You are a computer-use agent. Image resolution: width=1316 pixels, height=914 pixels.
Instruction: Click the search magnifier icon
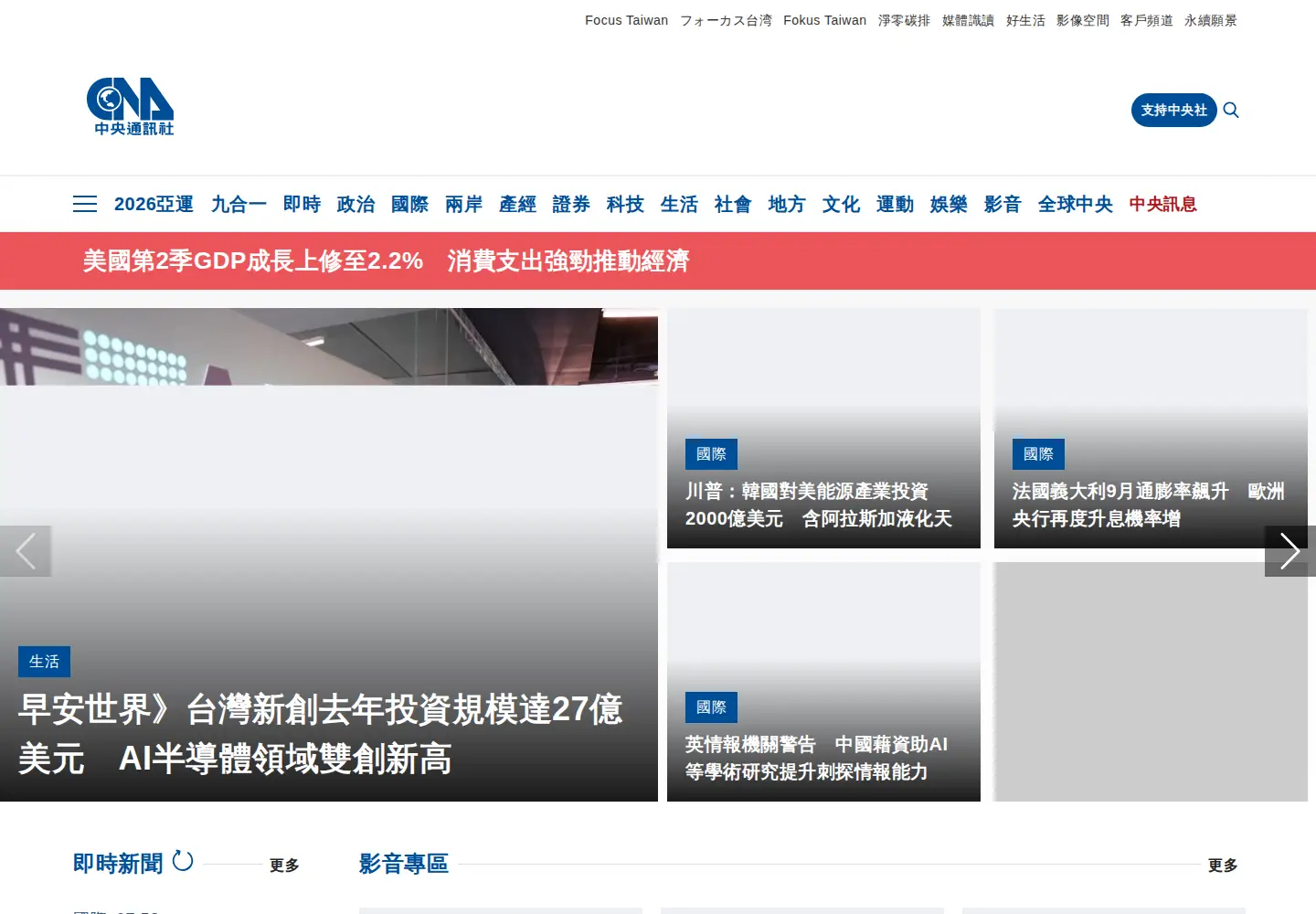(x=1231, y=110)
